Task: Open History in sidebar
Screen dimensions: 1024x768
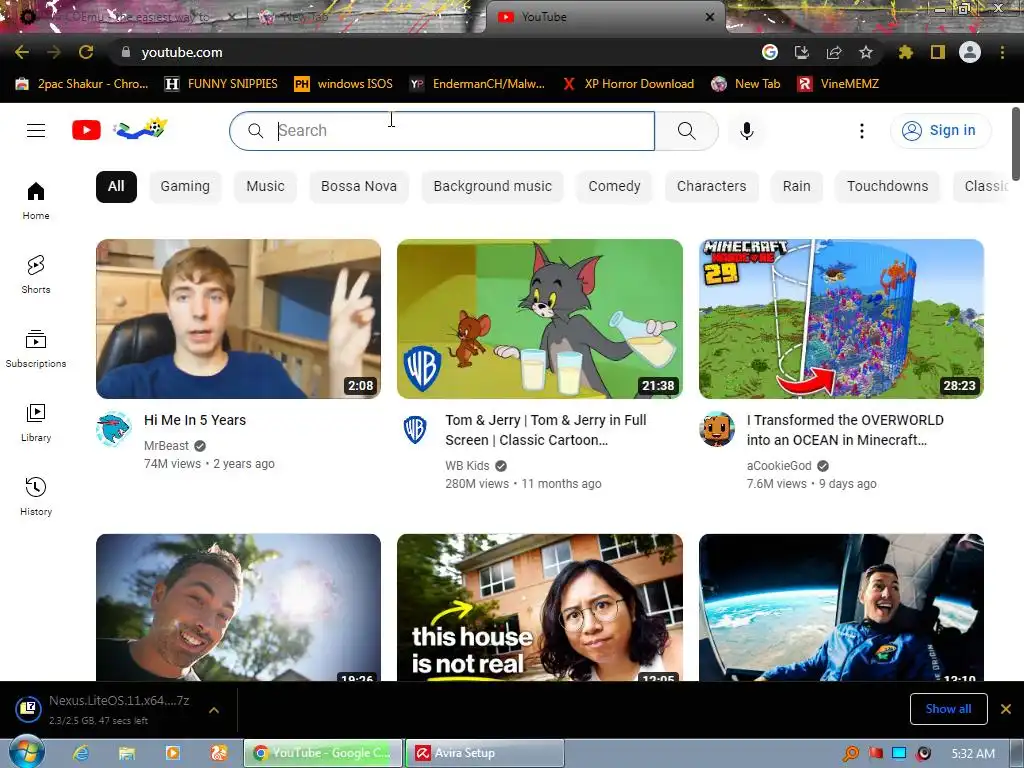Action: point(36,496)
